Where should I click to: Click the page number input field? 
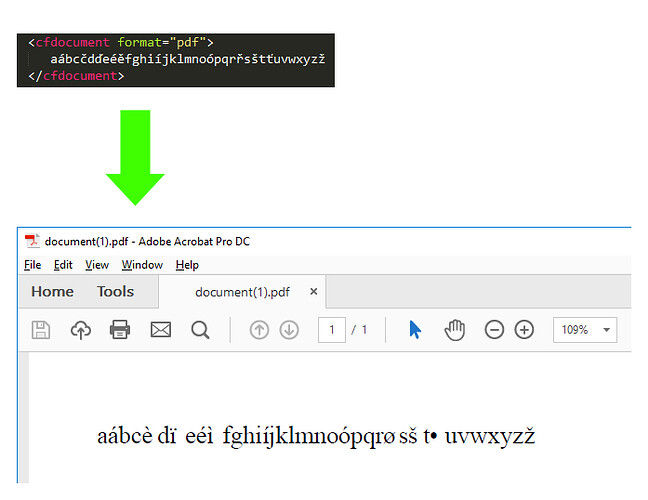pos(331,330)
